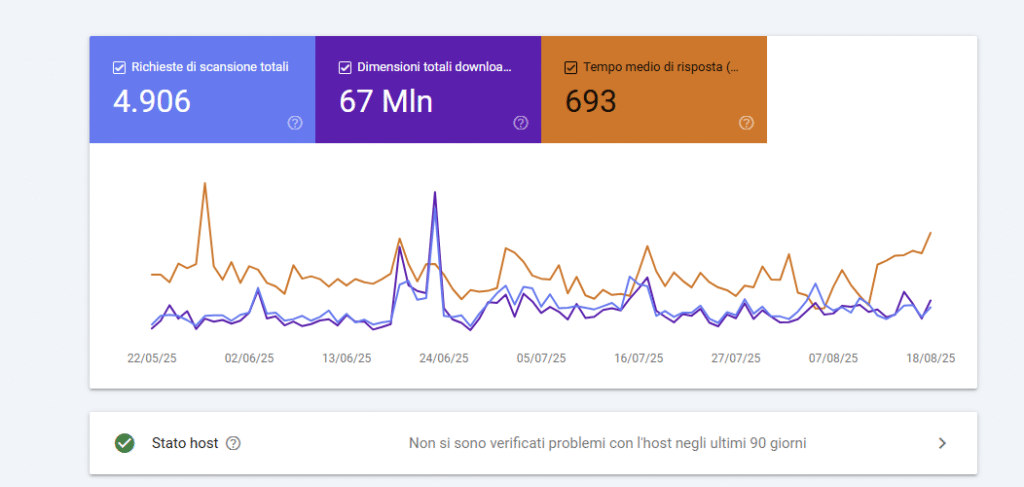Viewport: 1024px width, 487px height.
Task: Open help icon in Richieste di scansione card
Action: (295, 123)
